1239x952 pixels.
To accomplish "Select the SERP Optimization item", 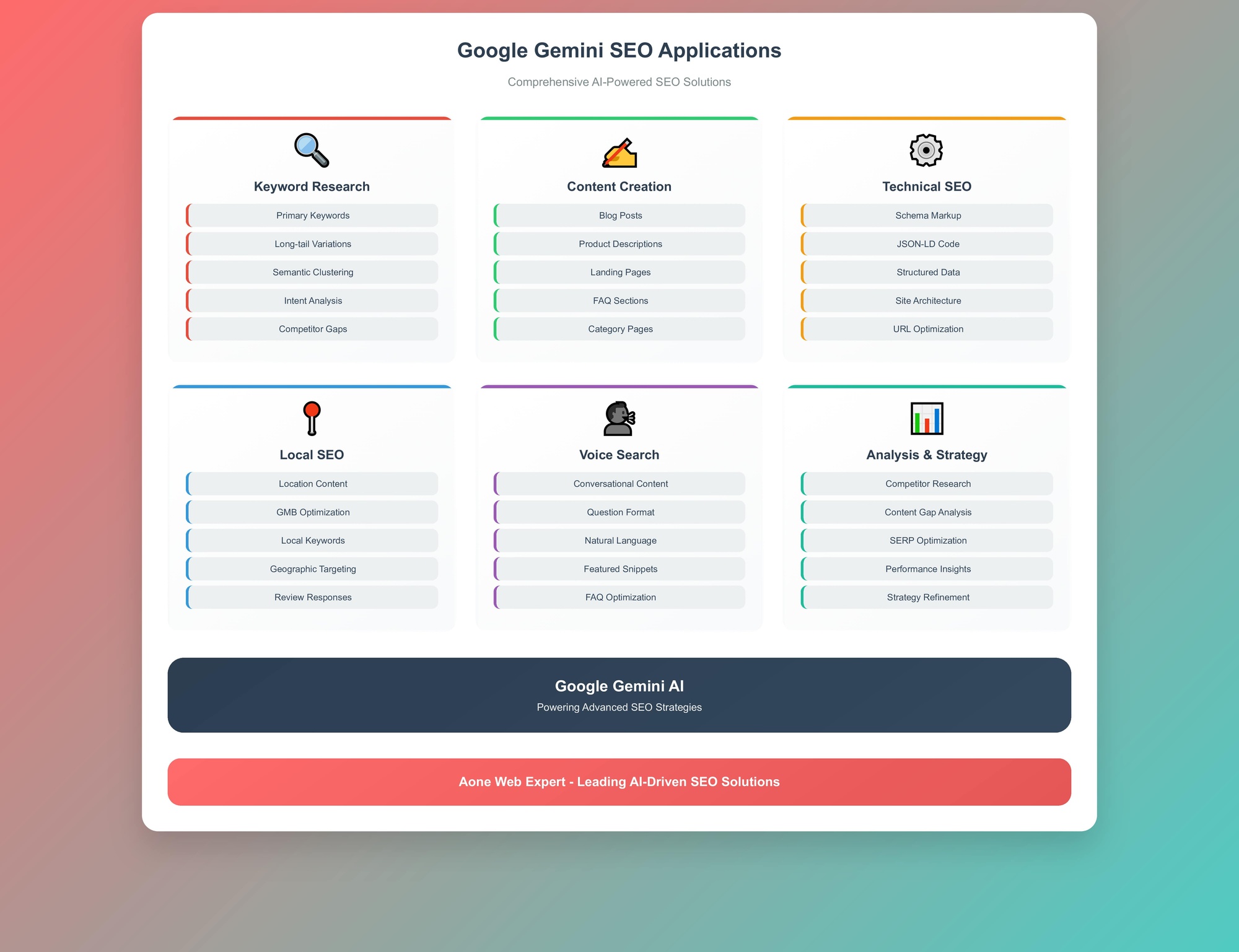I will click(927, 541).
